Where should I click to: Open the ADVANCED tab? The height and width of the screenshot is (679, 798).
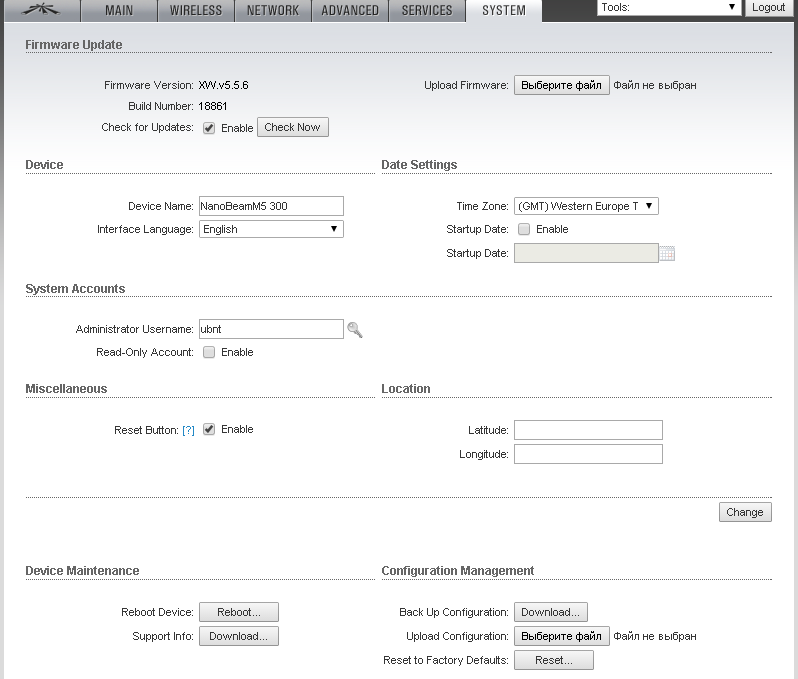tap(350, 11)
